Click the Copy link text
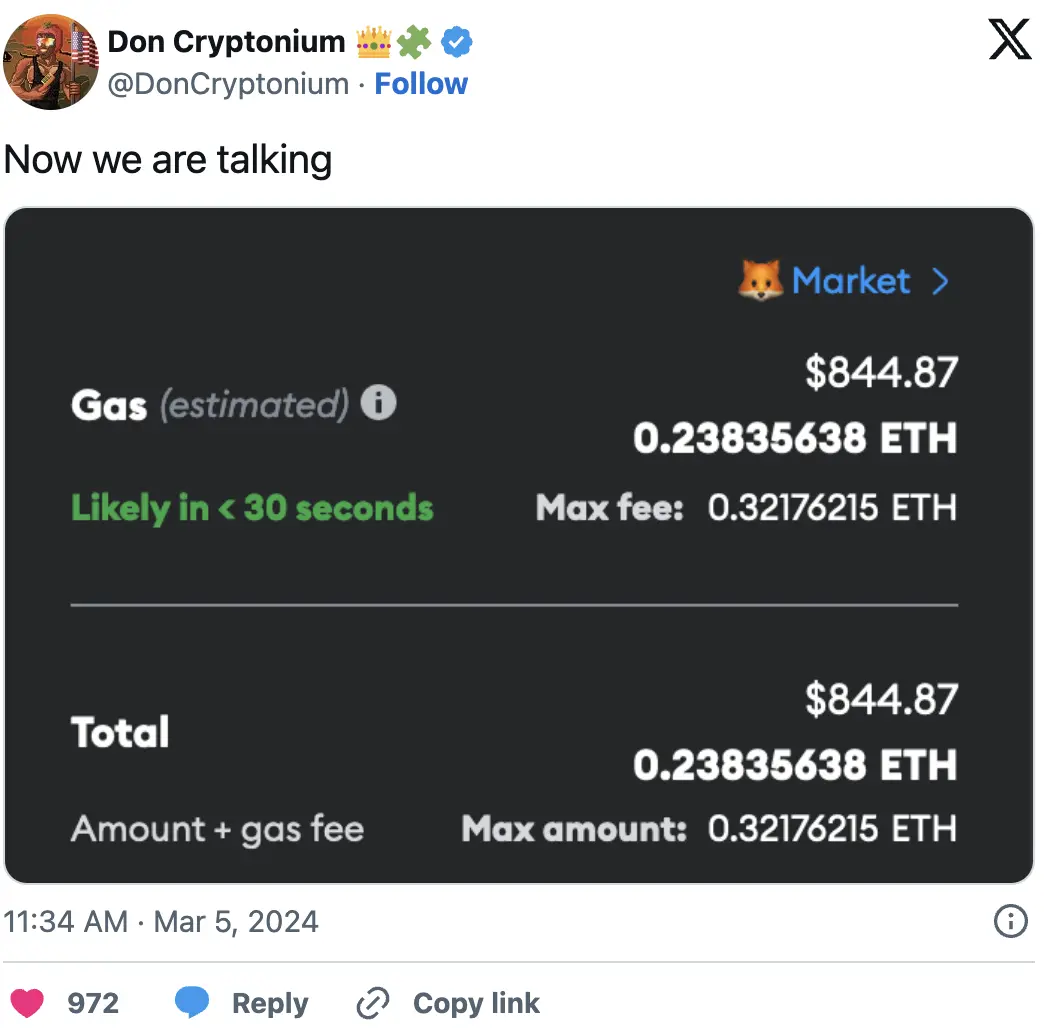This screenshot has height=1028, width=1060. [476, 1003]
